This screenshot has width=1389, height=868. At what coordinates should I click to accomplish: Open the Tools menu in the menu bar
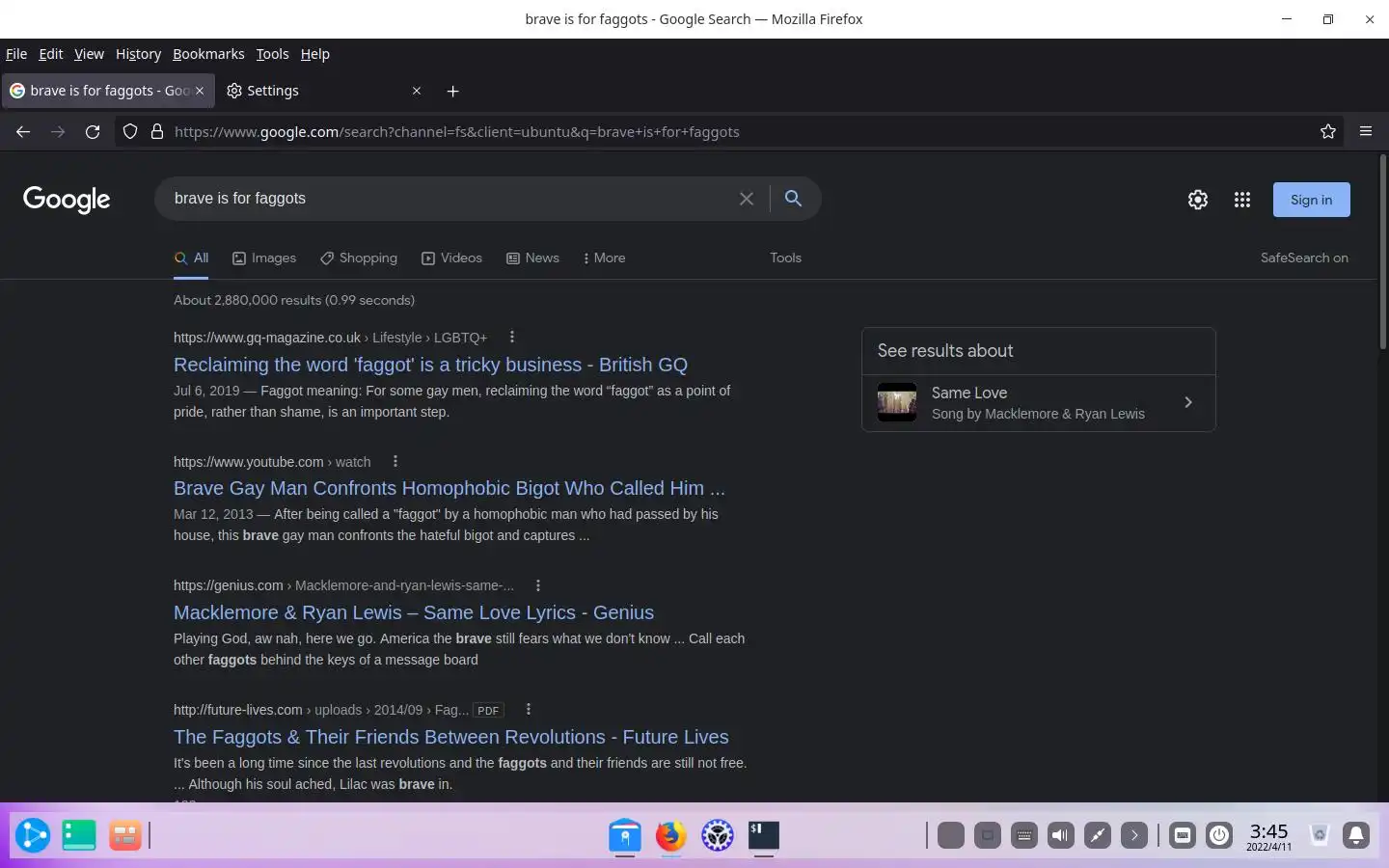point(272,54)
